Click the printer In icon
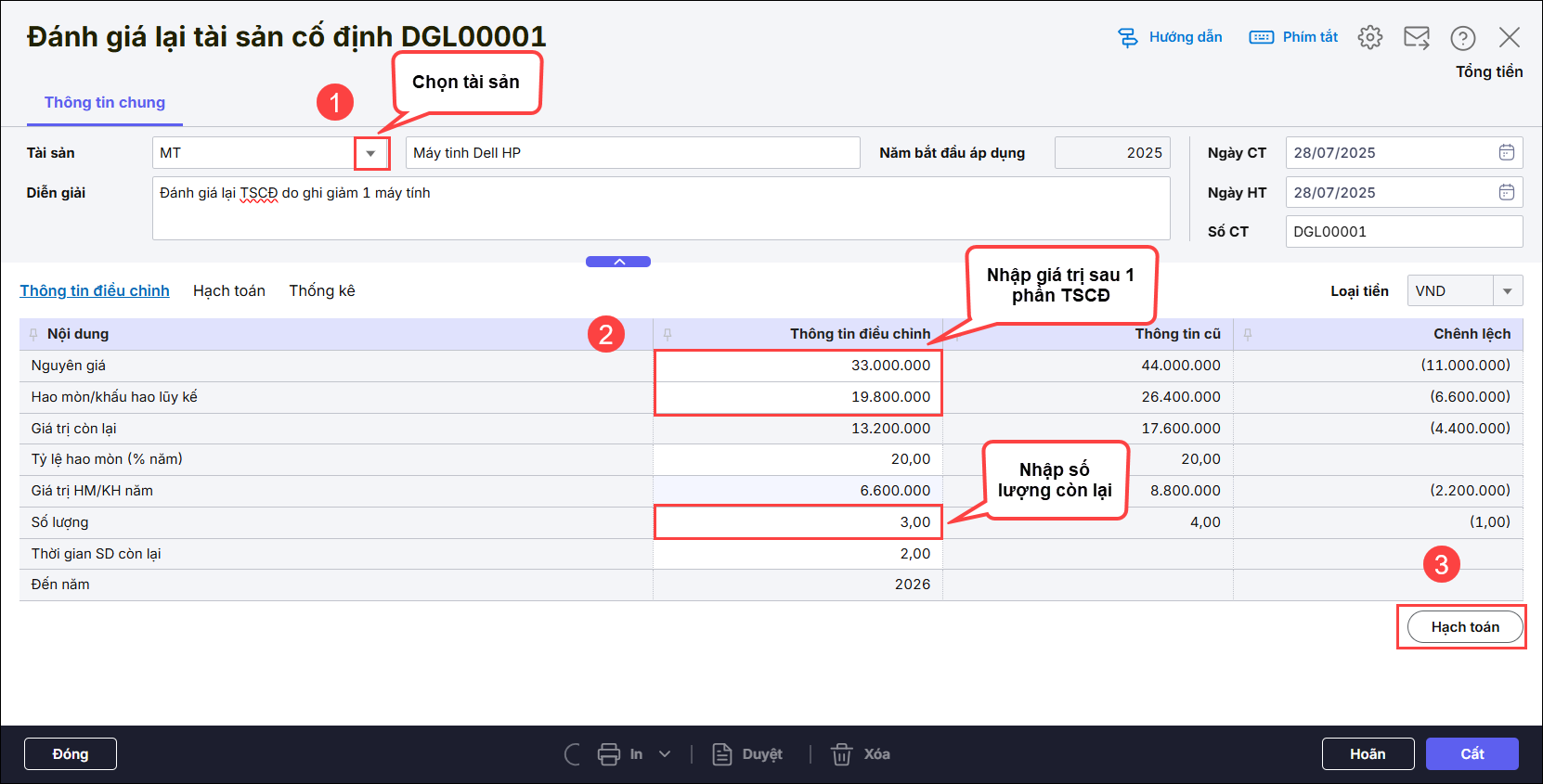Viewport: 1543px width, 784px height. (609, 754)
